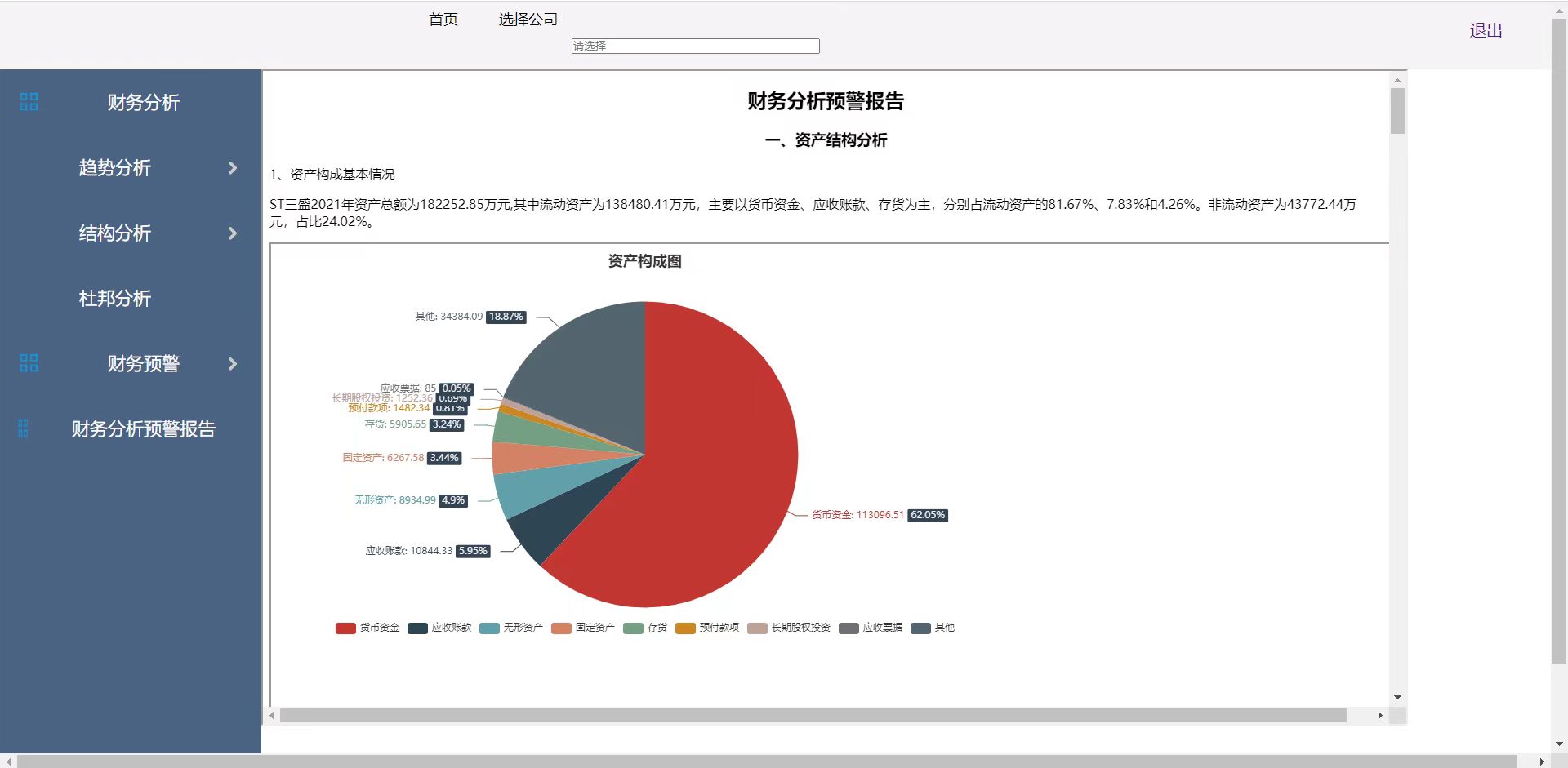Toggle the 固定资产 legend item

584,628
